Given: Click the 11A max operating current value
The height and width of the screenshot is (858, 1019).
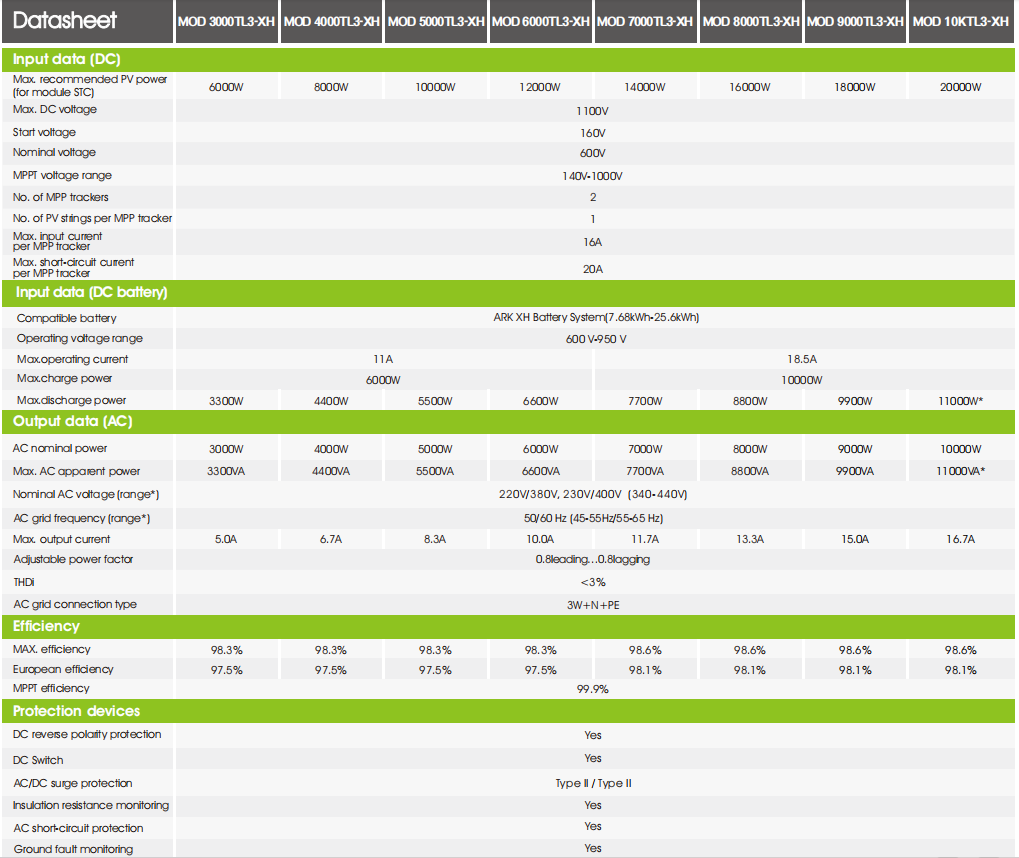Looking at the screenshot, I should (x=383, y=359).
